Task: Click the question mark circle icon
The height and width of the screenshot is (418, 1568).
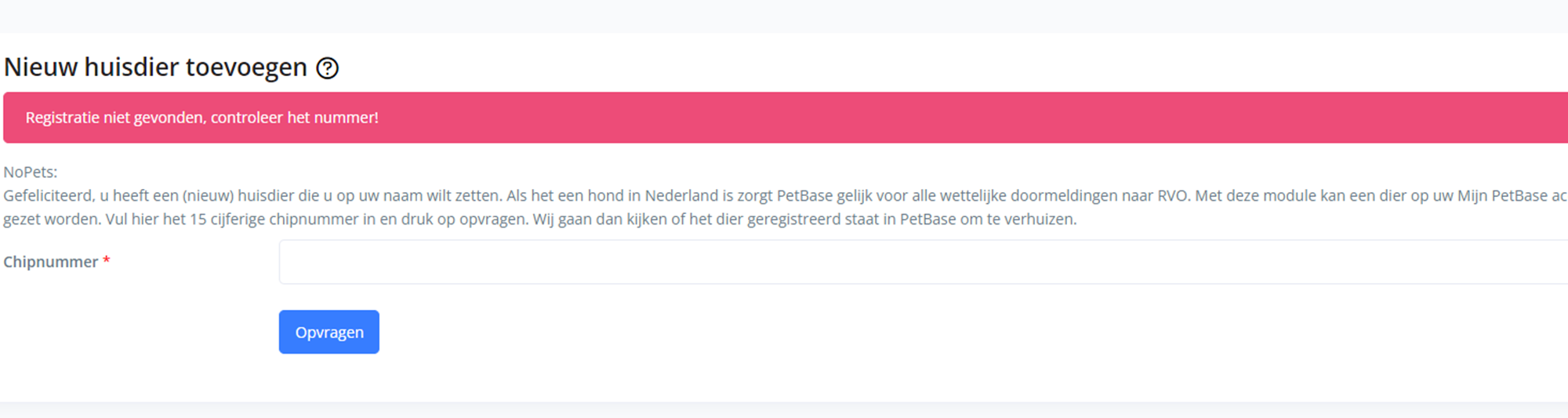Action: pyautogui.click(x=327, y=68)
